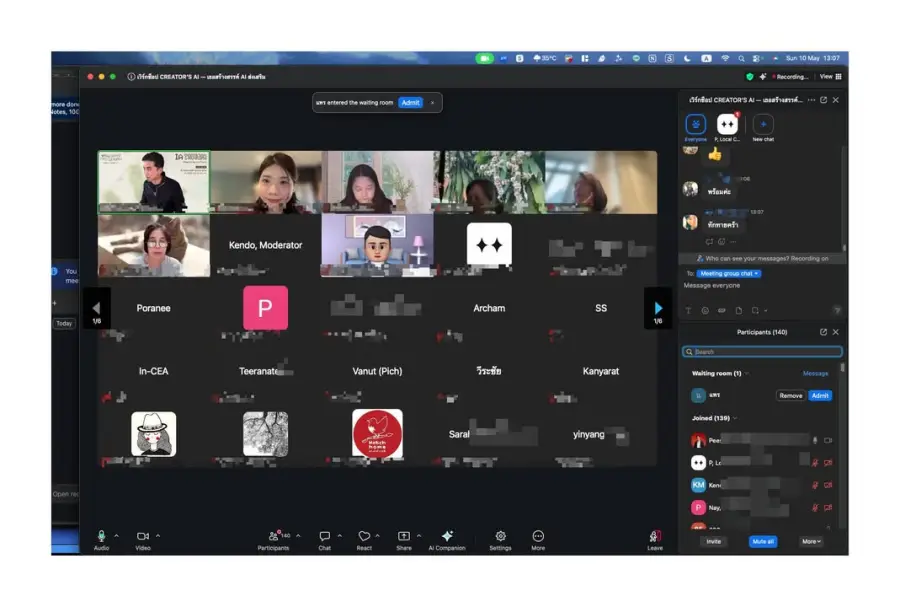Click the Message everyone input field
The image size is (900, 607).
tap(761, 286)
